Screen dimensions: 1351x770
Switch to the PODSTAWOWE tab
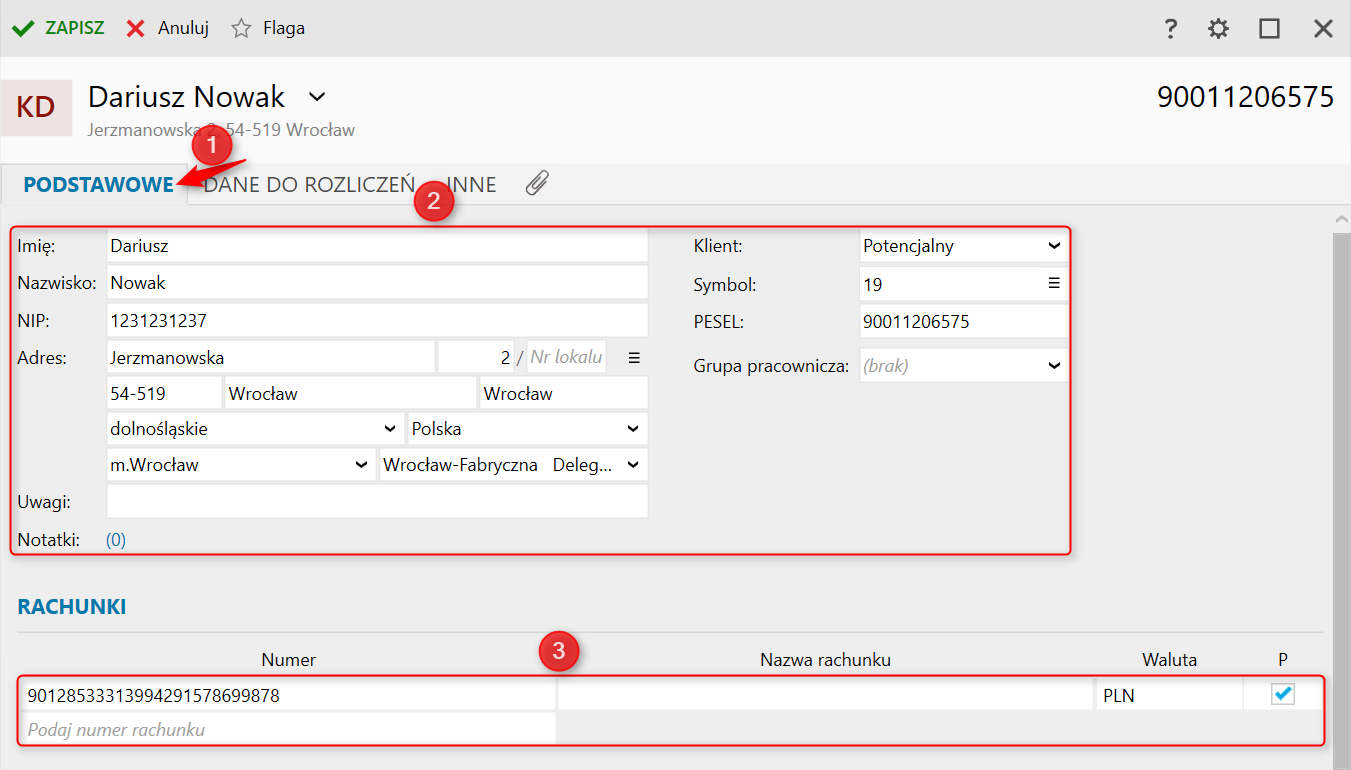(98, 185)
